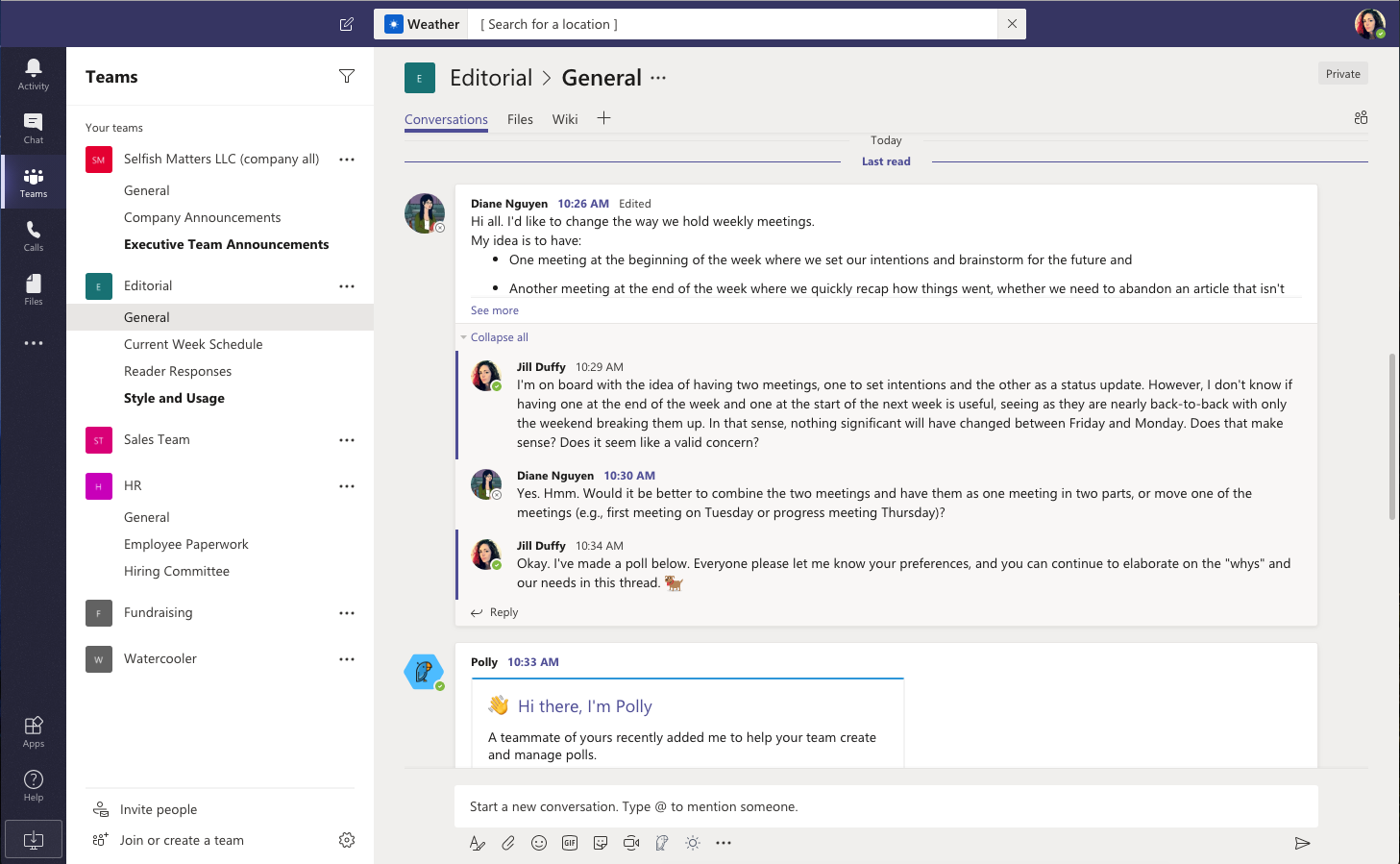Expand message with See more
The image size is (1400, 864).
click(495, 310)
